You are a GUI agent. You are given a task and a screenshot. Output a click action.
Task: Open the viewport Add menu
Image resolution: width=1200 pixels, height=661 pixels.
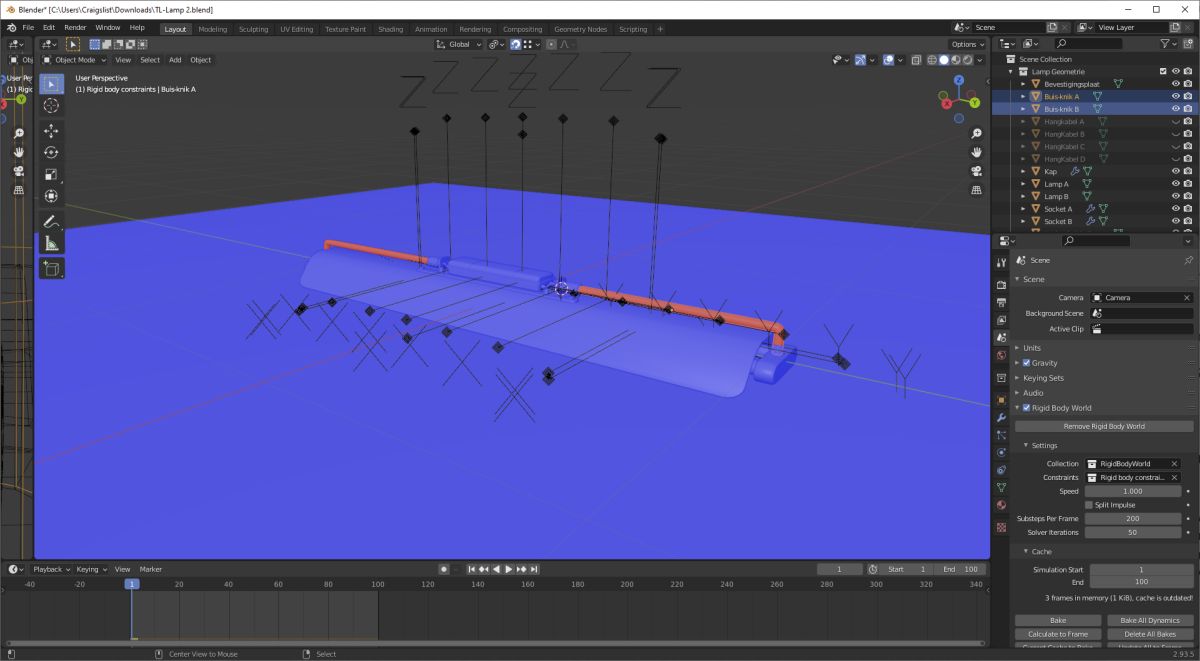coord(175,59)
